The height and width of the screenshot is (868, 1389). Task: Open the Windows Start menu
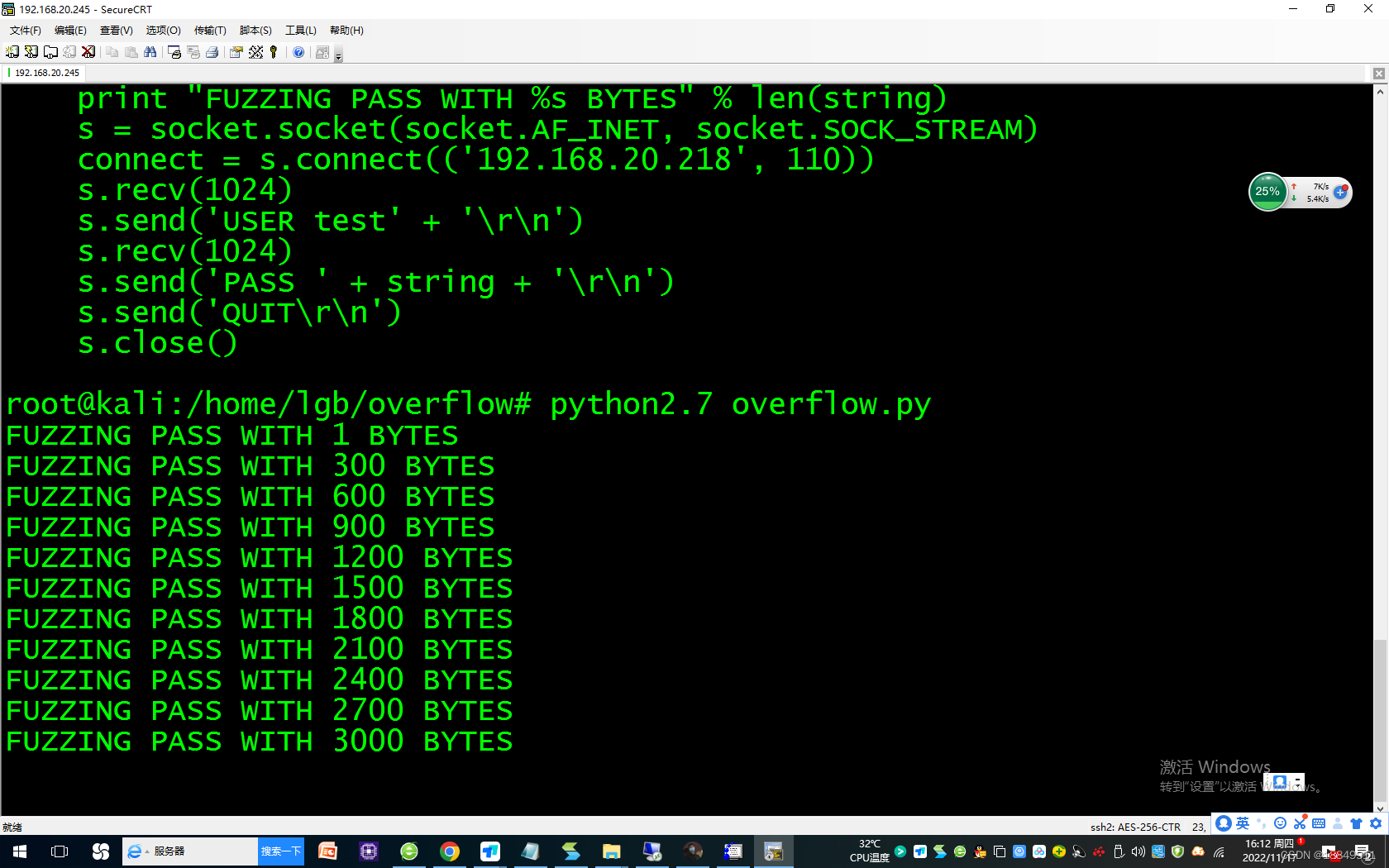tap(20, 851)
